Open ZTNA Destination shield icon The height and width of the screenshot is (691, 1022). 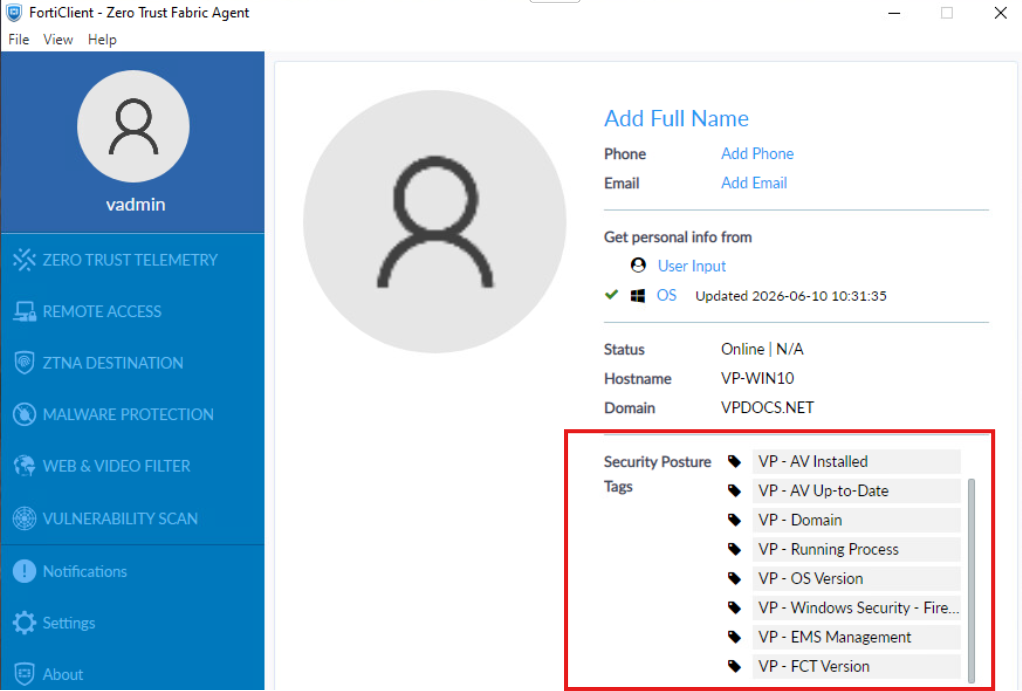pos(24,362)
